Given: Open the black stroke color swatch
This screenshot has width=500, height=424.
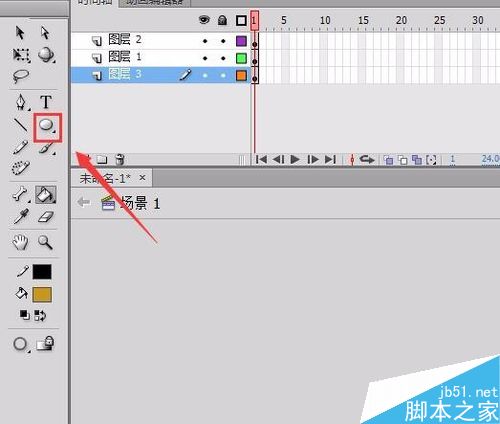Looking at the screenshot, I should (x=42, y=272).
